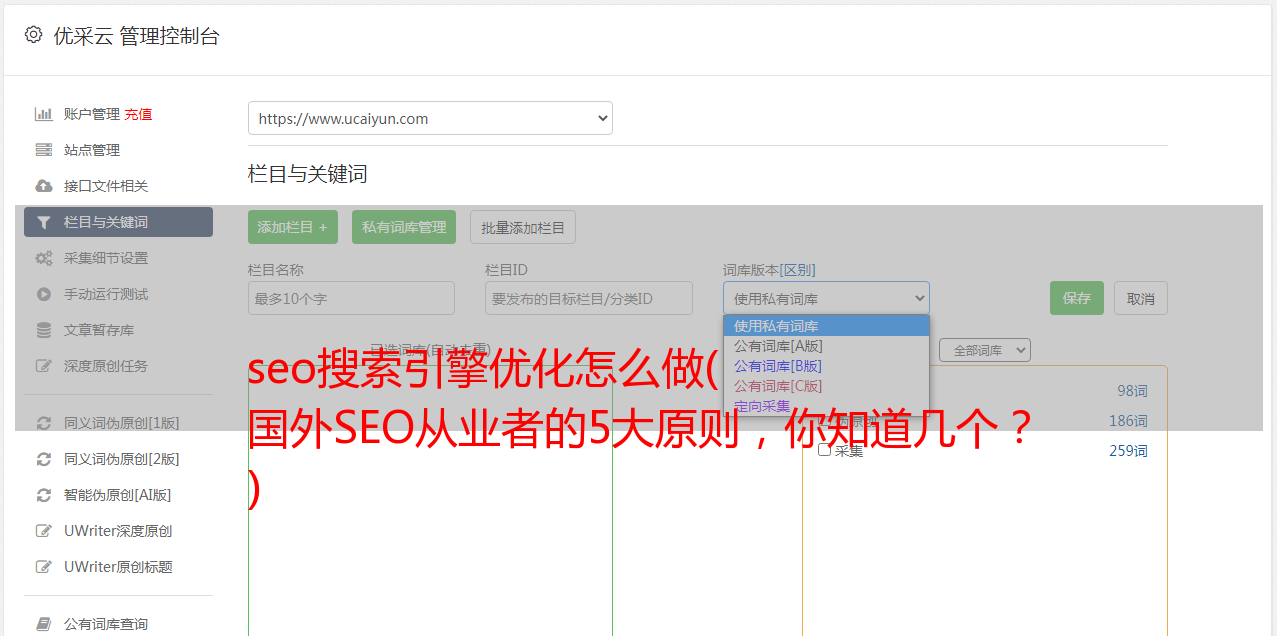Focus the 栏目名称 input field
The height and width of the screenshot is (636, 1277).
[x=351, y=298]
